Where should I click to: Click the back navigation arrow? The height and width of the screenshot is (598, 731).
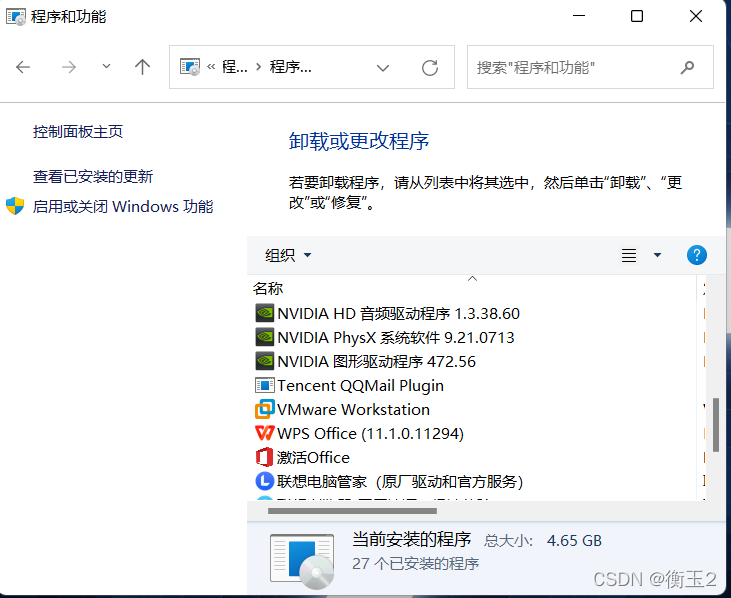pos(23,68)
